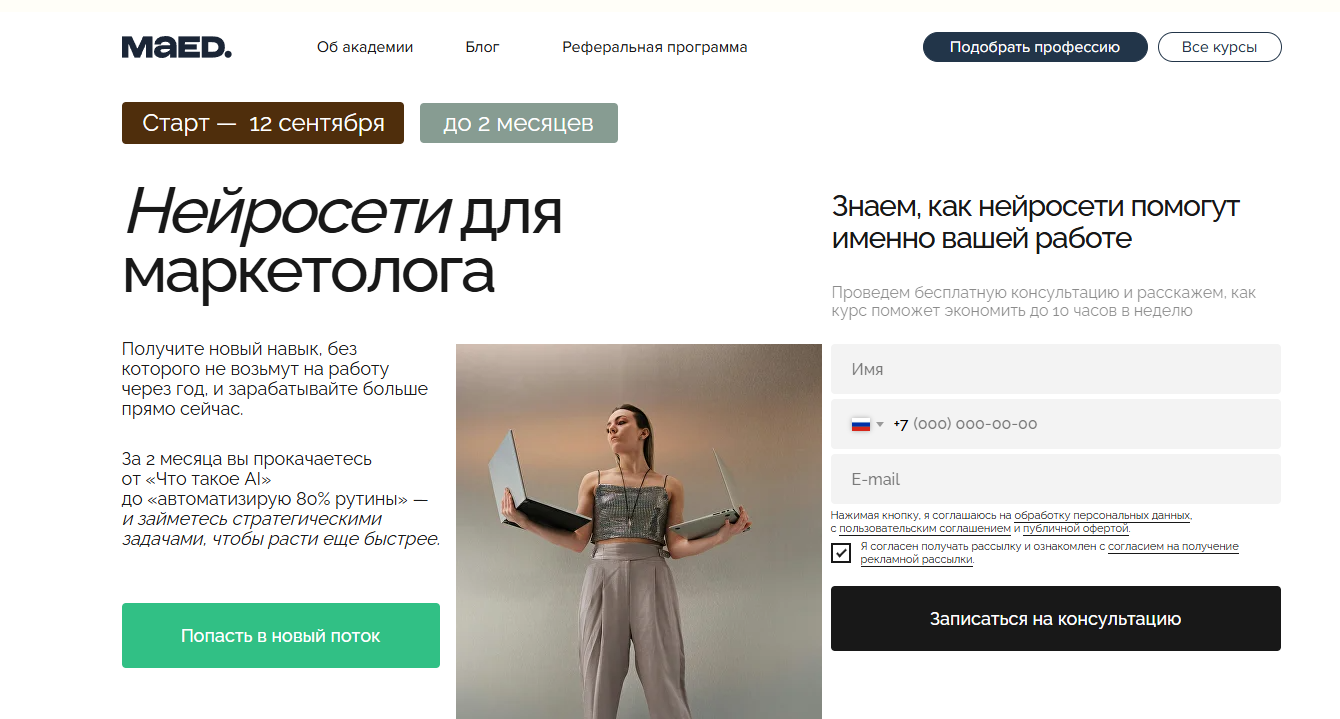Focus the phone number field

tap(1056, 424)
